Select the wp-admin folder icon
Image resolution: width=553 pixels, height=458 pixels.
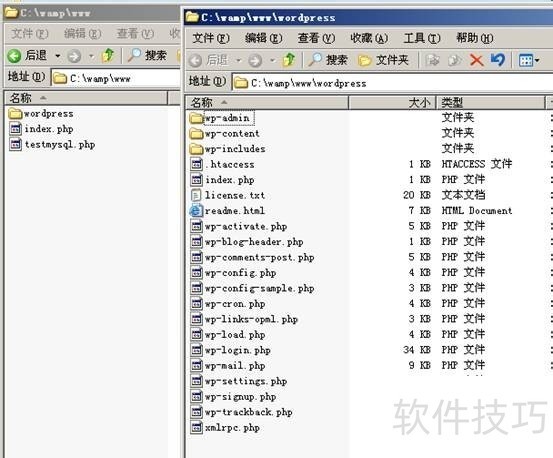(196, 118)
